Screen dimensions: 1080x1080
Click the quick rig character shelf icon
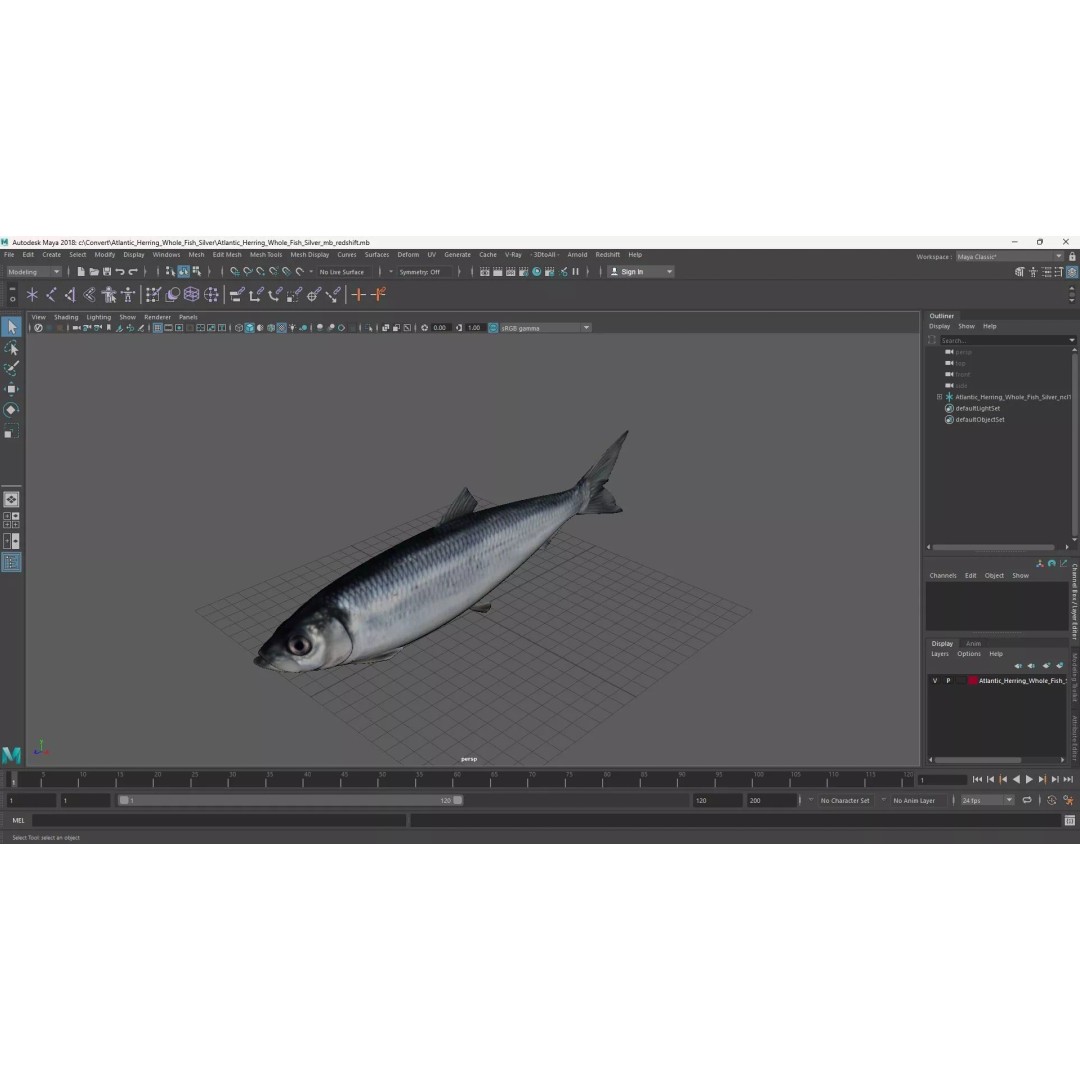109,295
